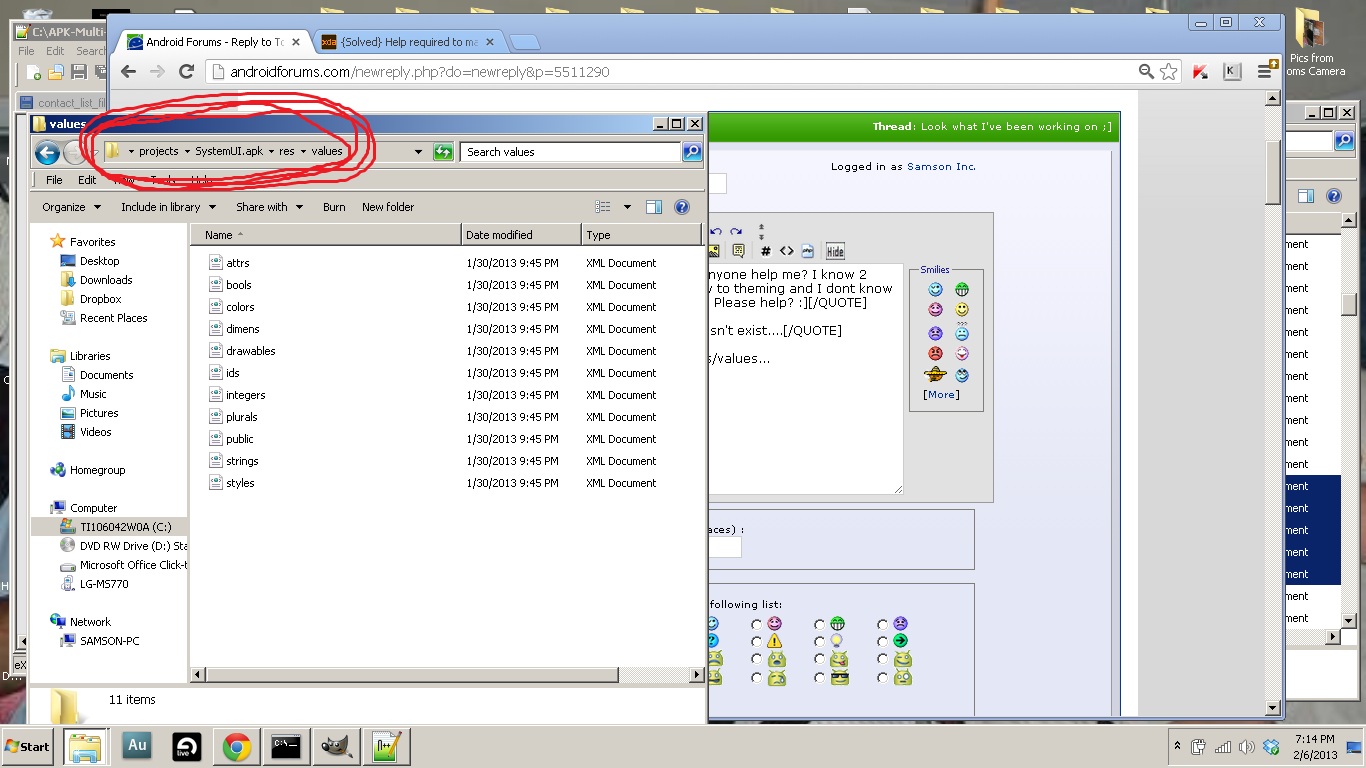The height and width of the screenshot is (768, 1366).
Task: Open the More smilies link
Action: tap(941, 395)
